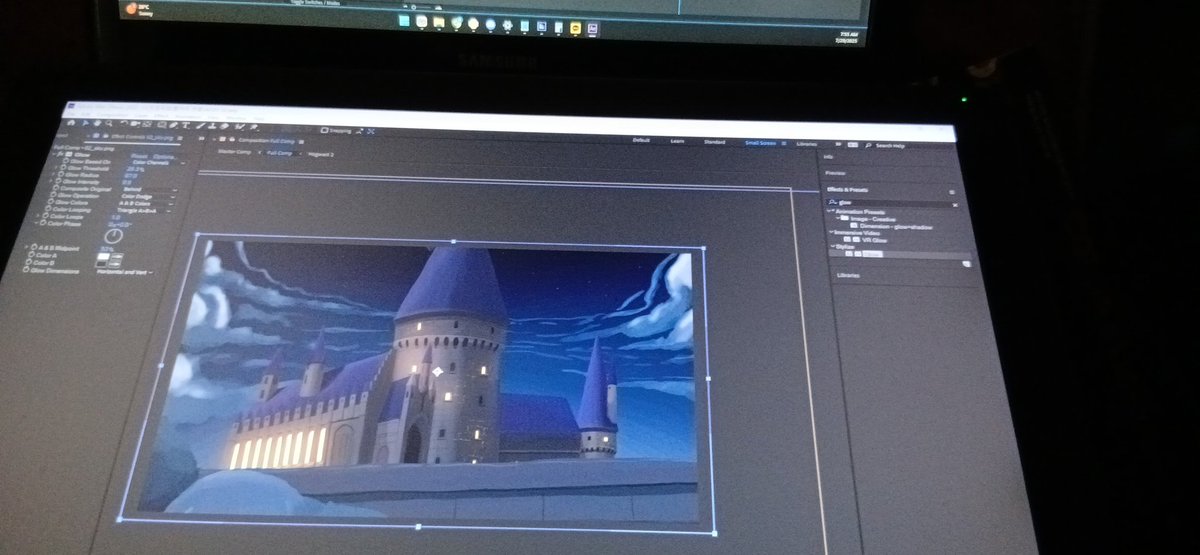Collapse the Stylize tree group

click(833, 247)
